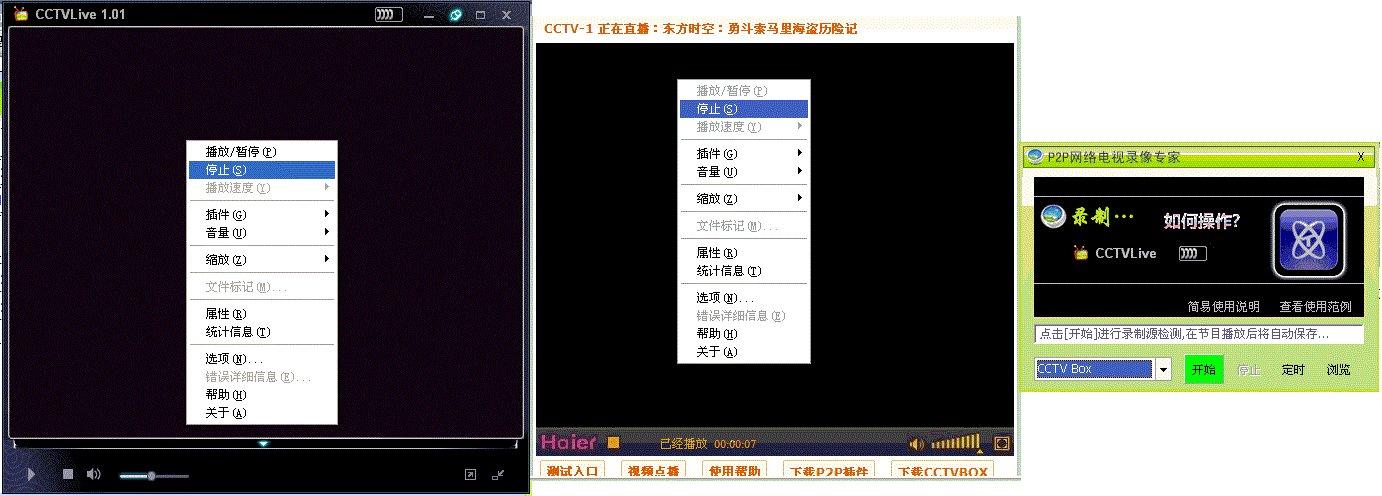Click the globe icon next to 录制
The height and width of the screenshot is (496, 1382).
point(1052,216)
